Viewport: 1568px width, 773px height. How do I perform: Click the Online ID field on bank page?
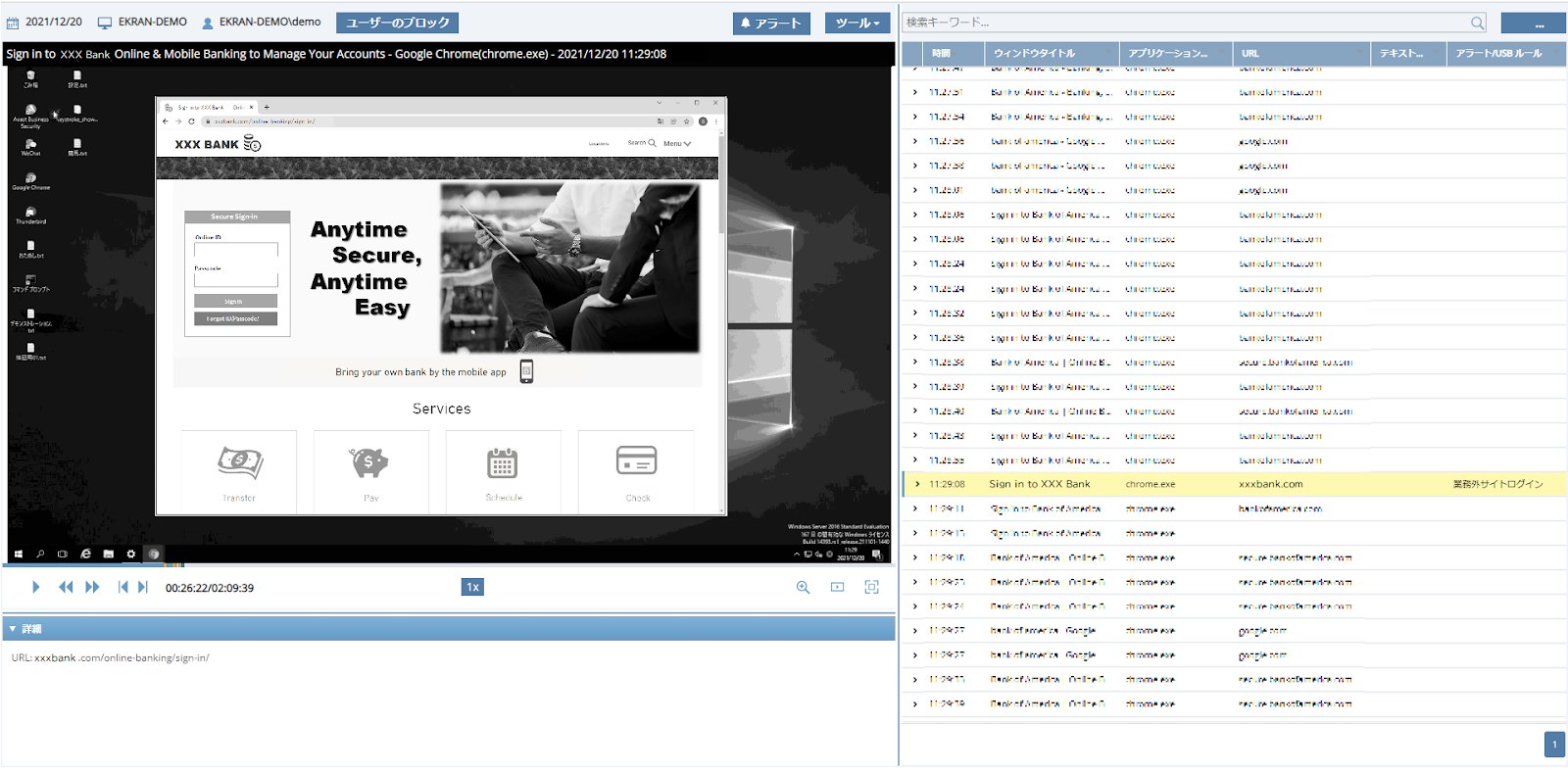click(235, 250)
